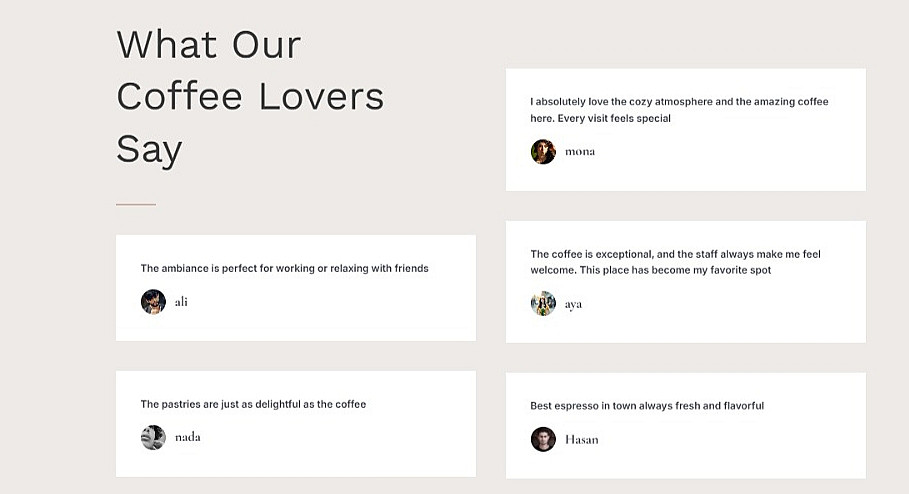Click the "Best espresso in town" review text
This screenshot has height=494, width=909.
click(x=647, y=406)
